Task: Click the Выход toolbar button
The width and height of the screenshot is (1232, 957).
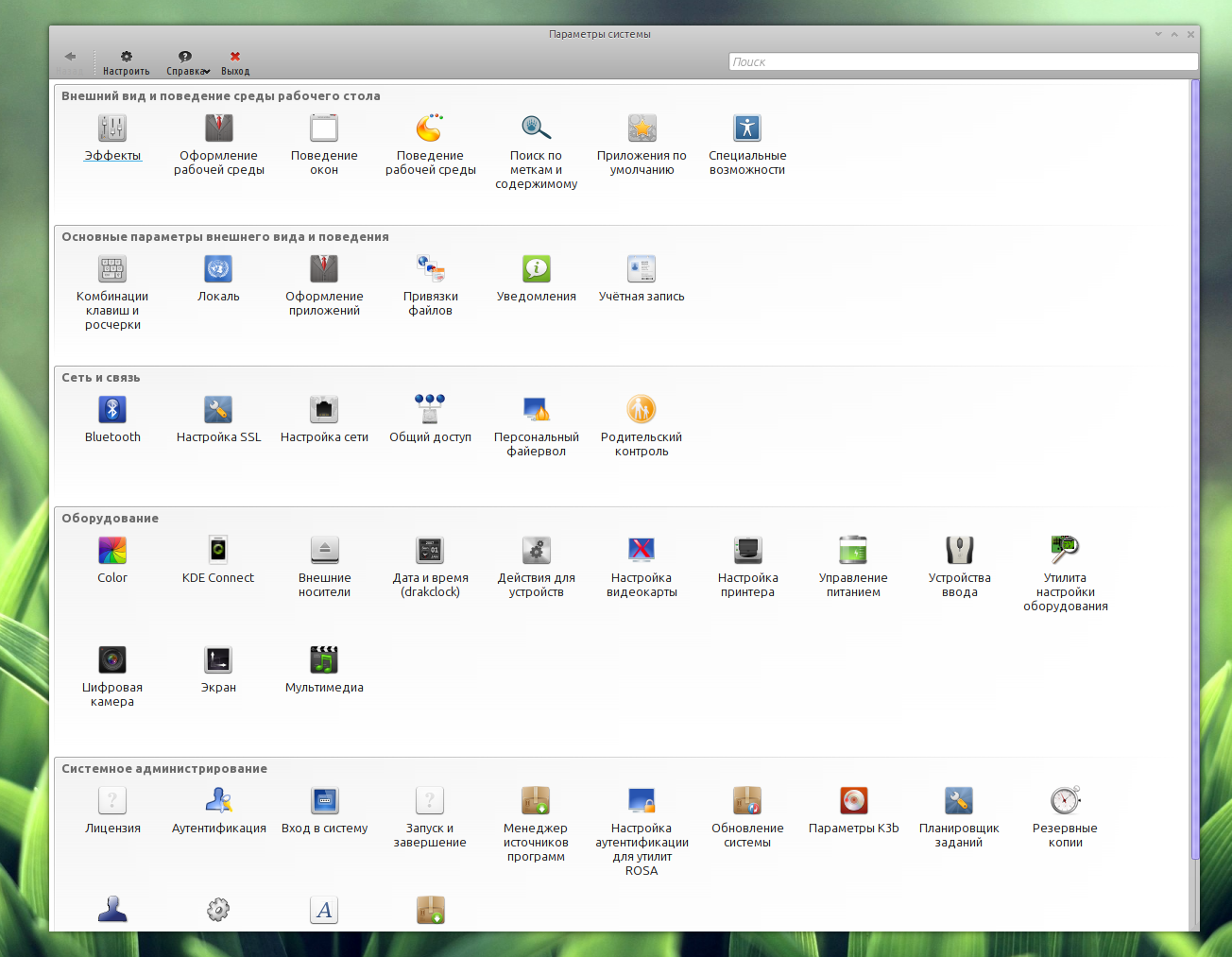Action: (235, 63)
